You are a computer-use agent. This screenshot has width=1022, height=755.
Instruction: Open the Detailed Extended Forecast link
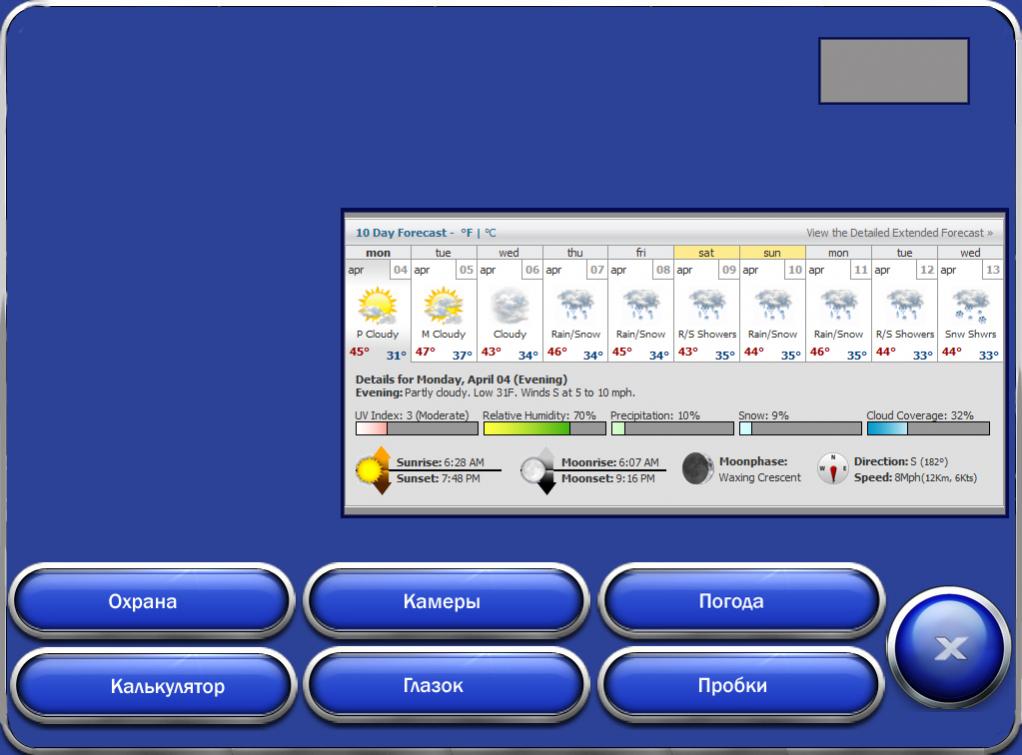coord(899,233)
